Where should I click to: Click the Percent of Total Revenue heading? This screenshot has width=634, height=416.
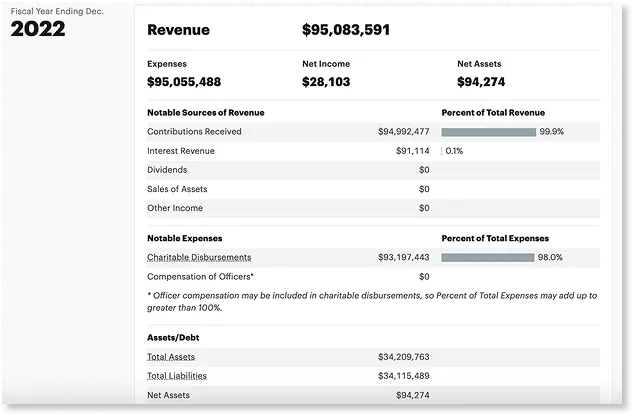point(493,113)
